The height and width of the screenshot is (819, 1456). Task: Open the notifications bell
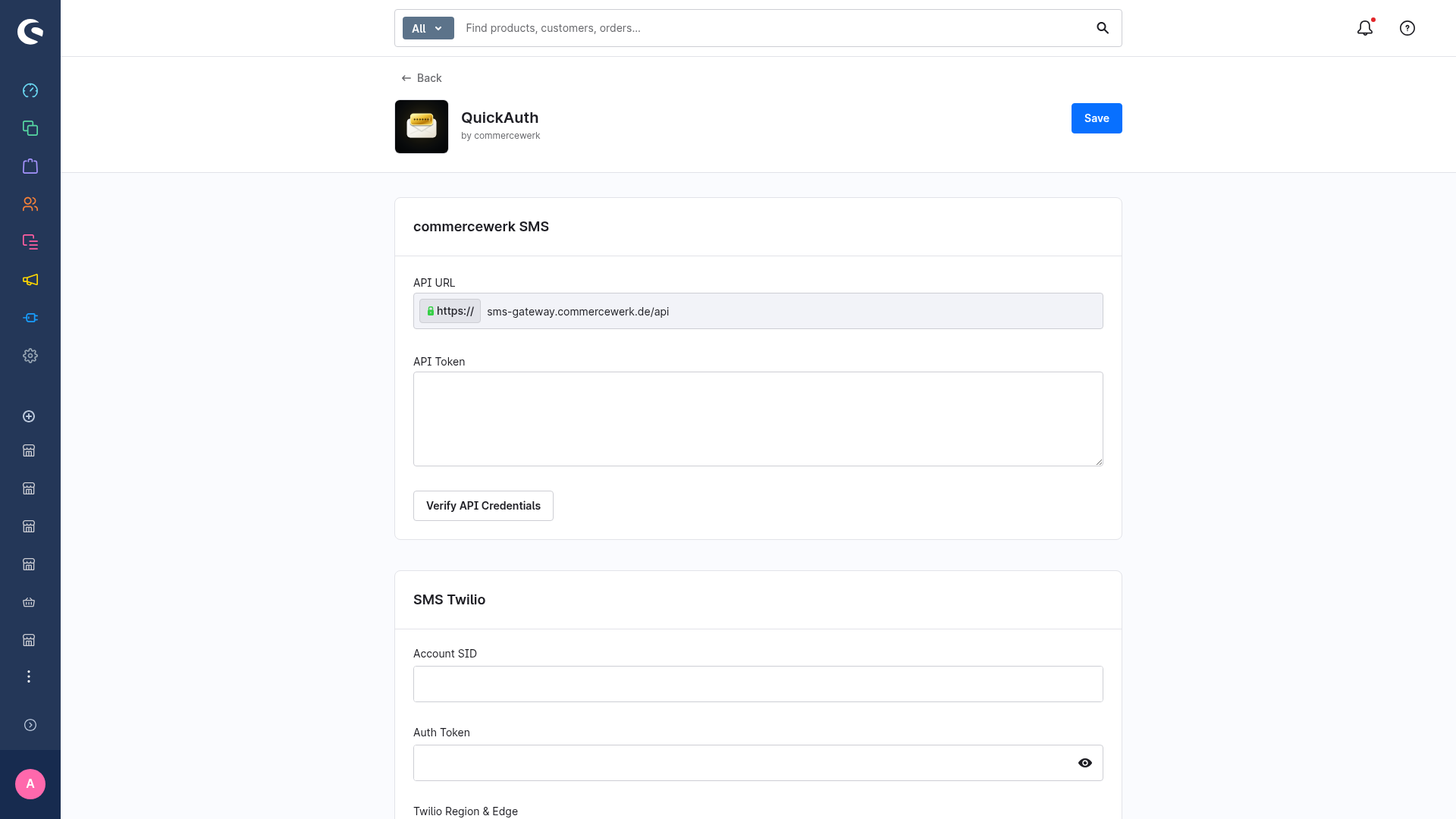1365,28
